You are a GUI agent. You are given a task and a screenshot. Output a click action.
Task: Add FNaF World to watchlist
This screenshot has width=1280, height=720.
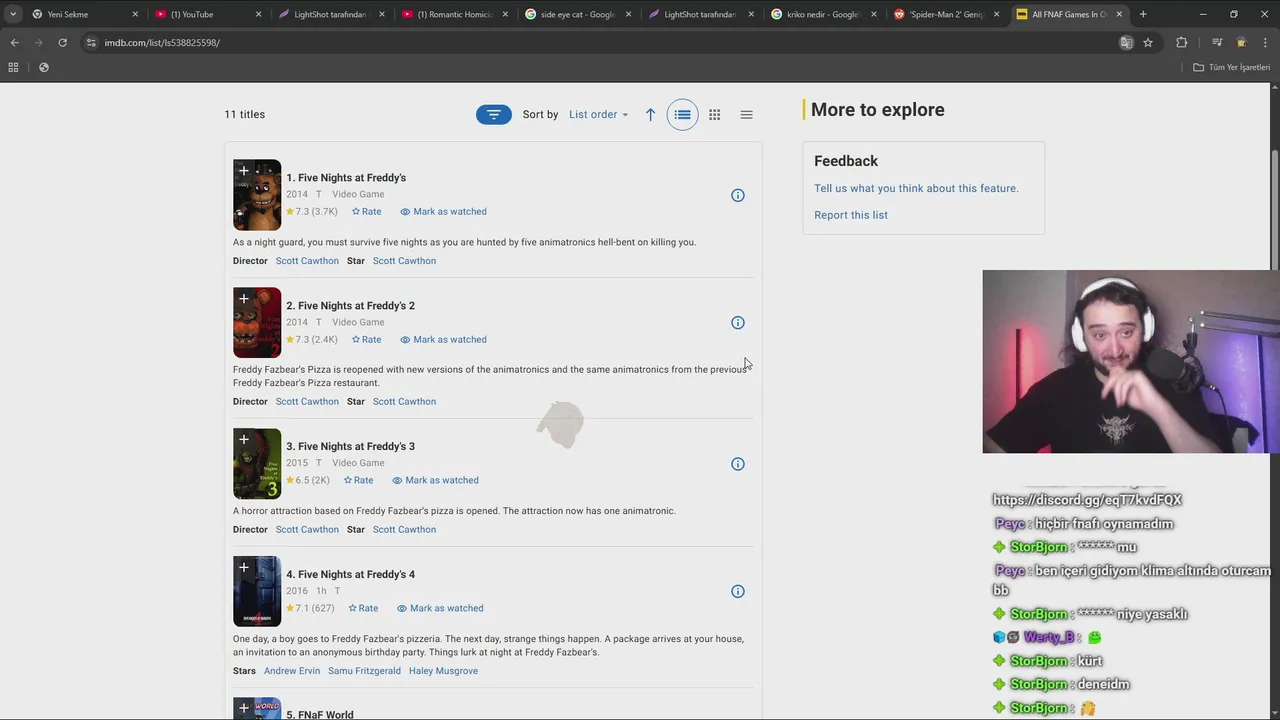[x=243, y=707]
